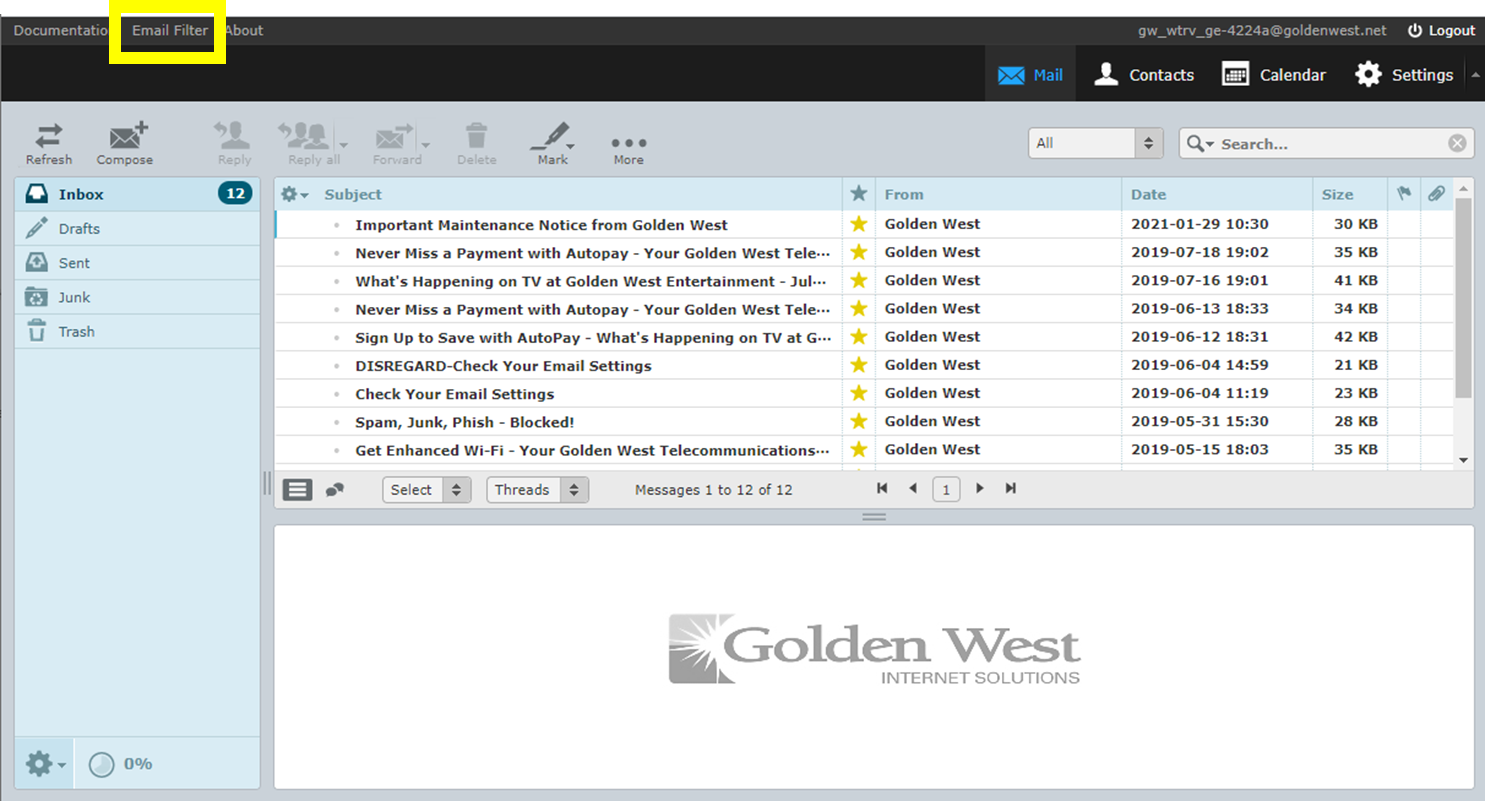Compose a new email message
1486x802 pixels.
(x=124, y=142)
